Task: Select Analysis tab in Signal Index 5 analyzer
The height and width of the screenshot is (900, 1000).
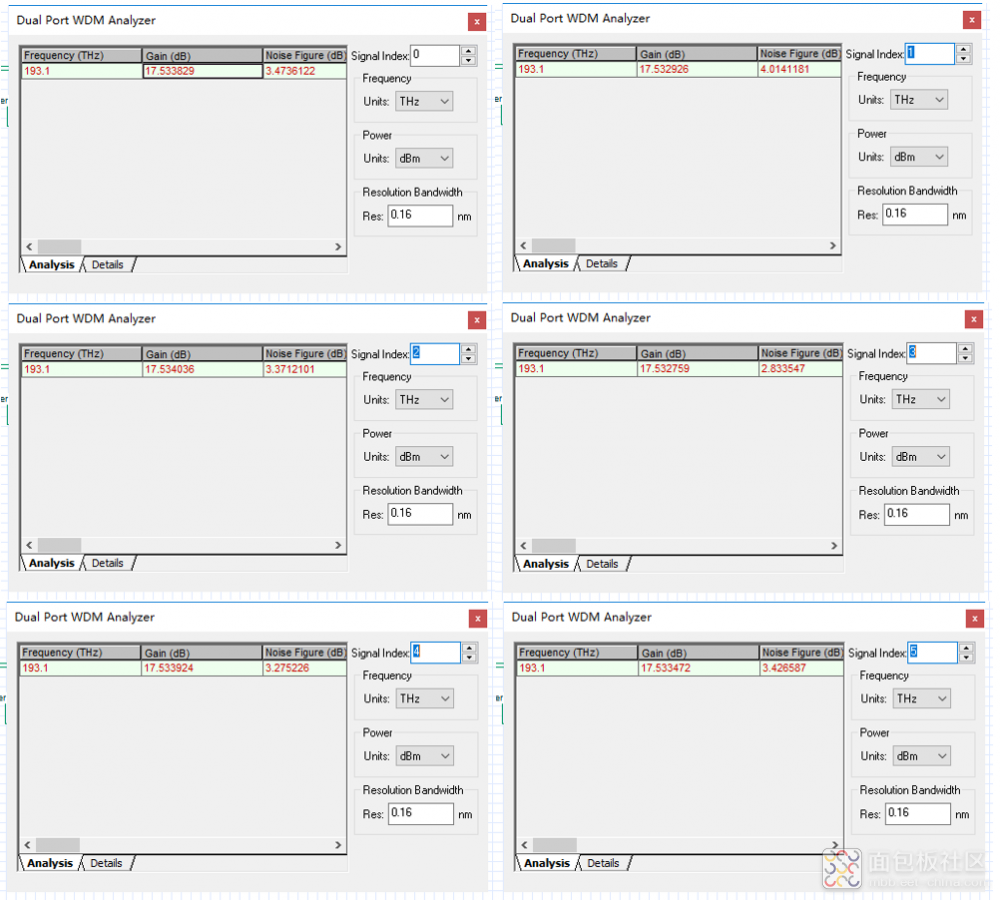Action: click(x=546, y=863)
